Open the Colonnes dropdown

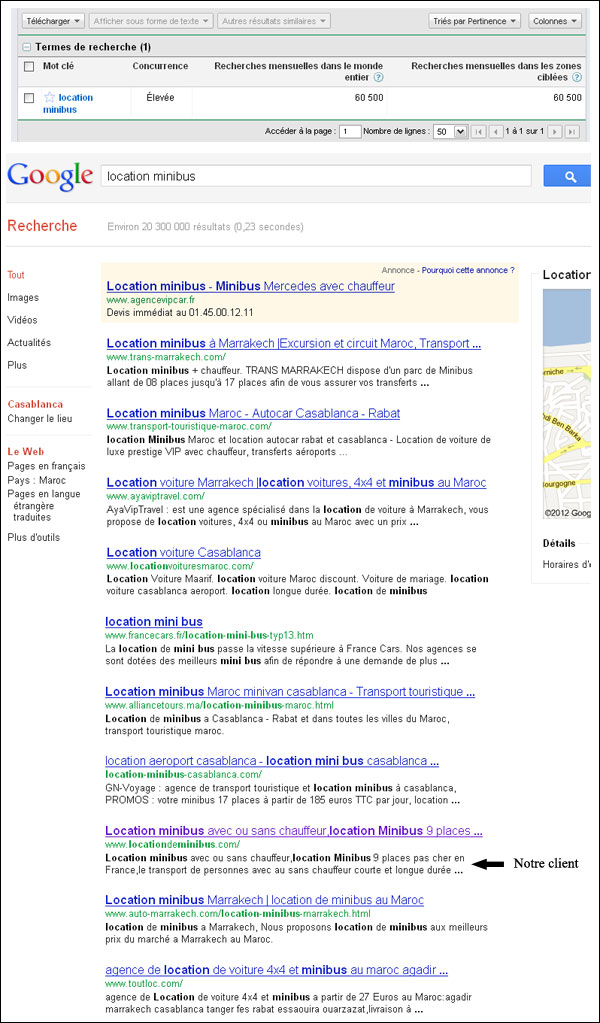[554, 21]
